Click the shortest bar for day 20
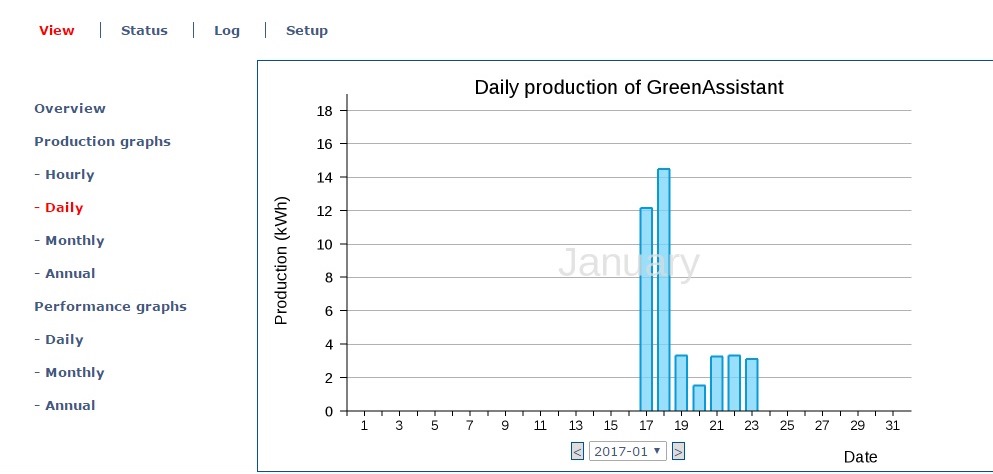This screenshot has height=474, width=993. (x=699, y=398)
